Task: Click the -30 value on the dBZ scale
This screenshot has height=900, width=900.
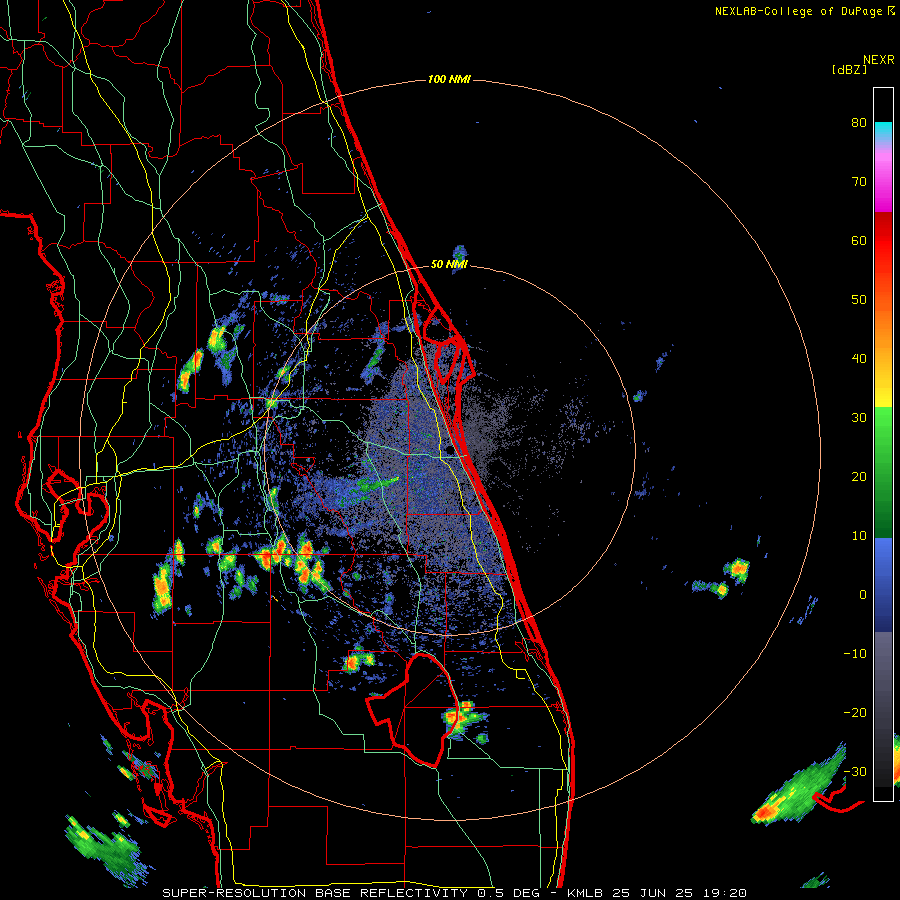Action: click(x=855, y=773)
